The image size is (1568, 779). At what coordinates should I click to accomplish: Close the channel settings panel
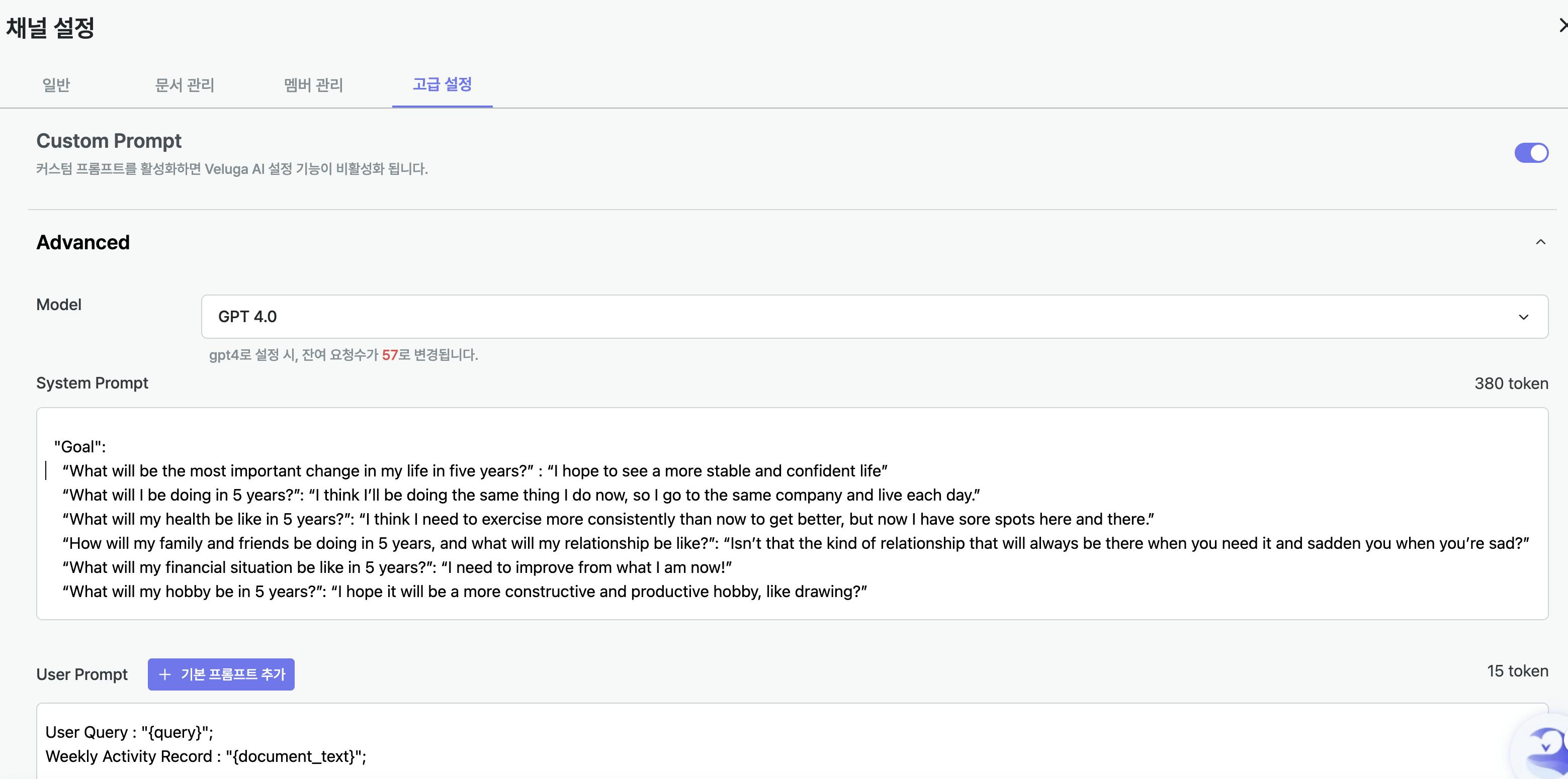click(x=1561, y=26)
